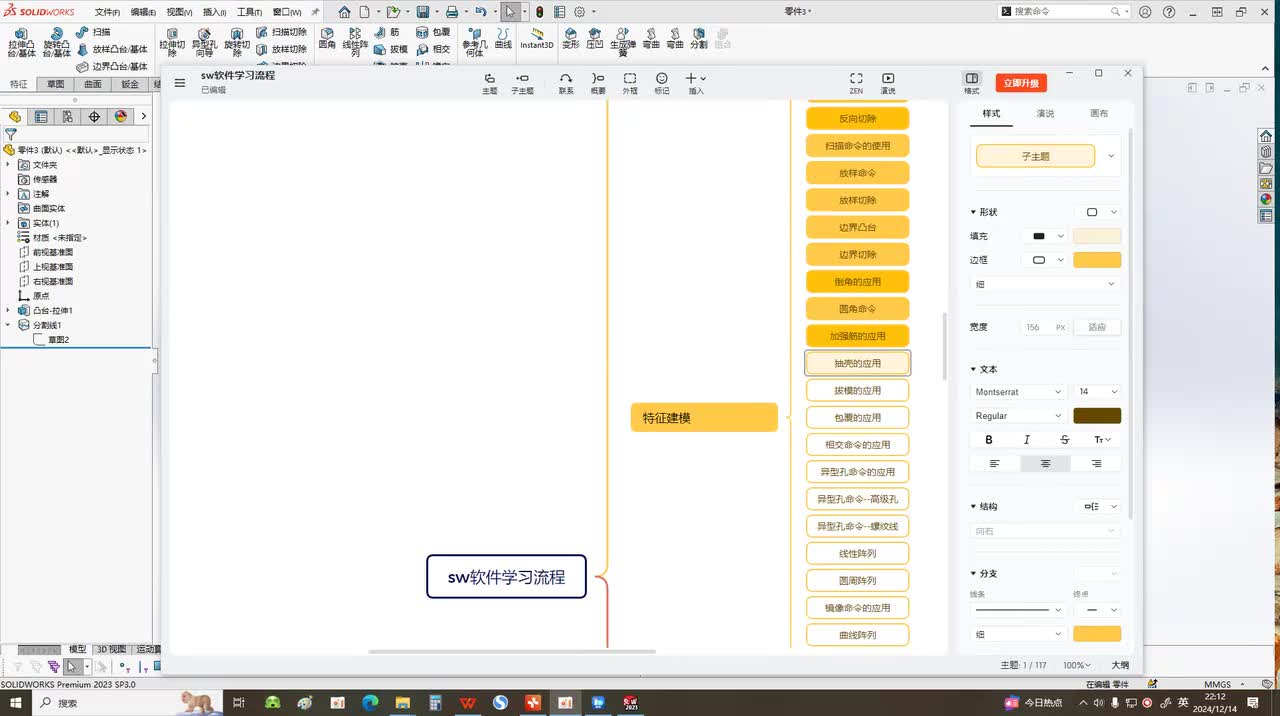Pick the 填充 fill color swatch
Viewport: 1280px width, 716px height.
click(x=1097, y=236)
